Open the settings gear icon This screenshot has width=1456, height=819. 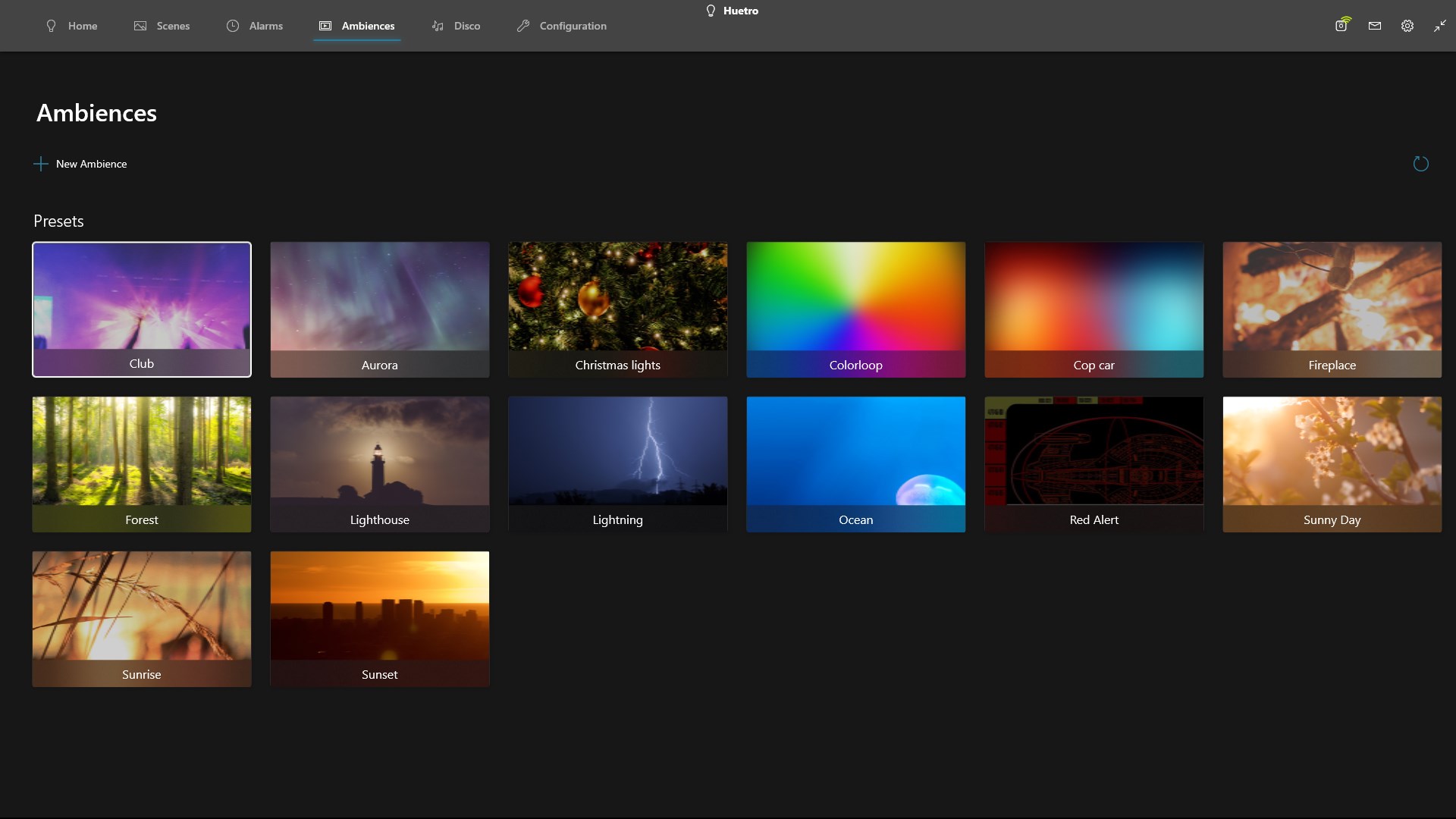coord(1407,26)
